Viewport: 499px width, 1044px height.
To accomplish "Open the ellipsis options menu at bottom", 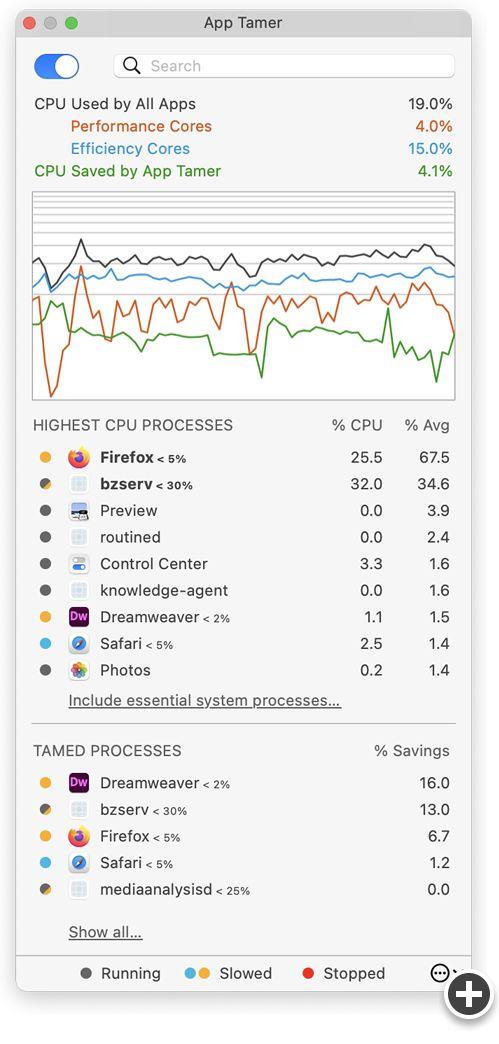I will click(x=440, y=973).
